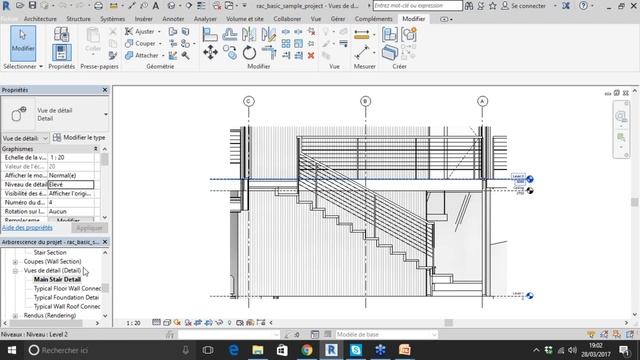640x360 pixels.
Task: Click Properties palette vertical scrollbar thumb
Action: (104, 159)
